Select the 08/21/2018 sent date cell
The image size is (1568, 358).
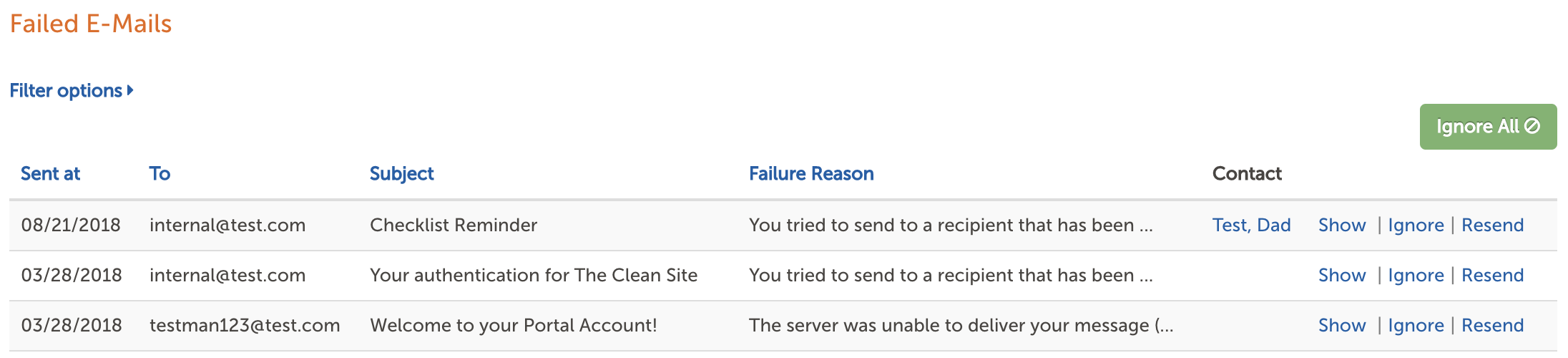coord(71,226)
